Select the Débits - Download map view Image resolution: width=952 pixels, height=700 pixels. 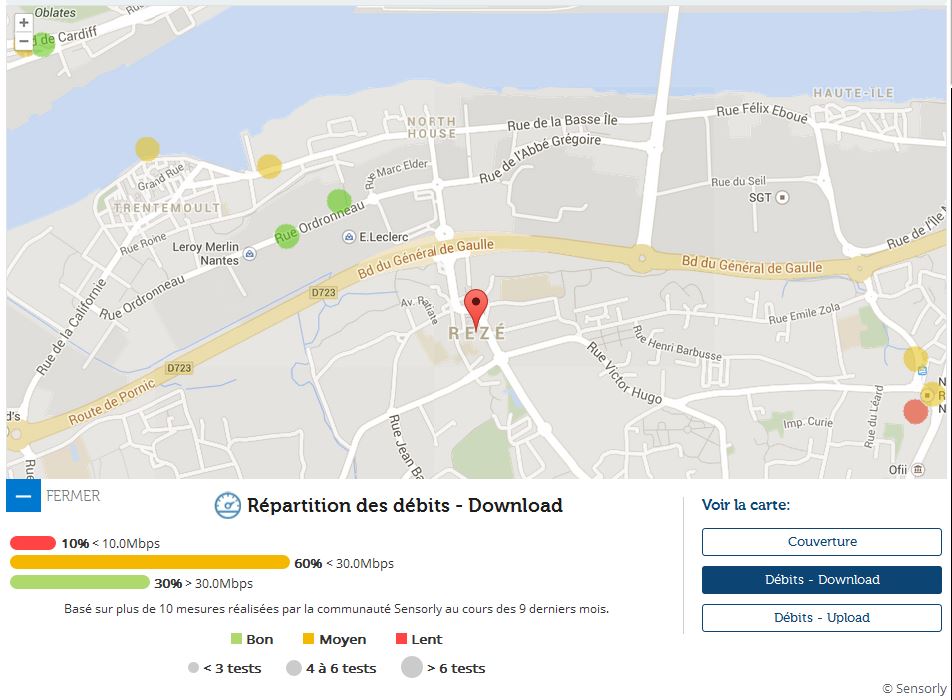click(x=821, y=580)
